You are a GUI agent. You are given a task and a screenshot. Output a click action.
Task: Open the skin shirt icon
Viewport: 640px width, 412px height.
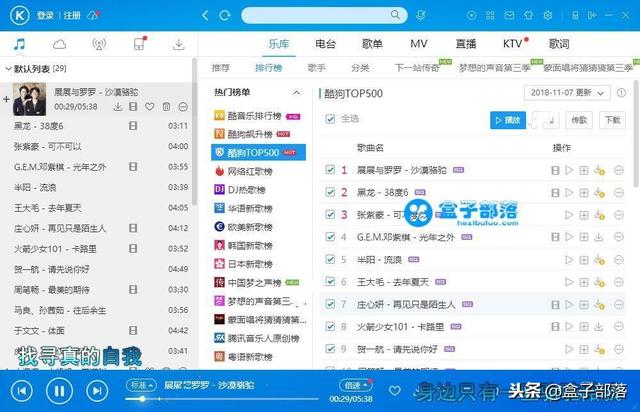coord(528,16)
